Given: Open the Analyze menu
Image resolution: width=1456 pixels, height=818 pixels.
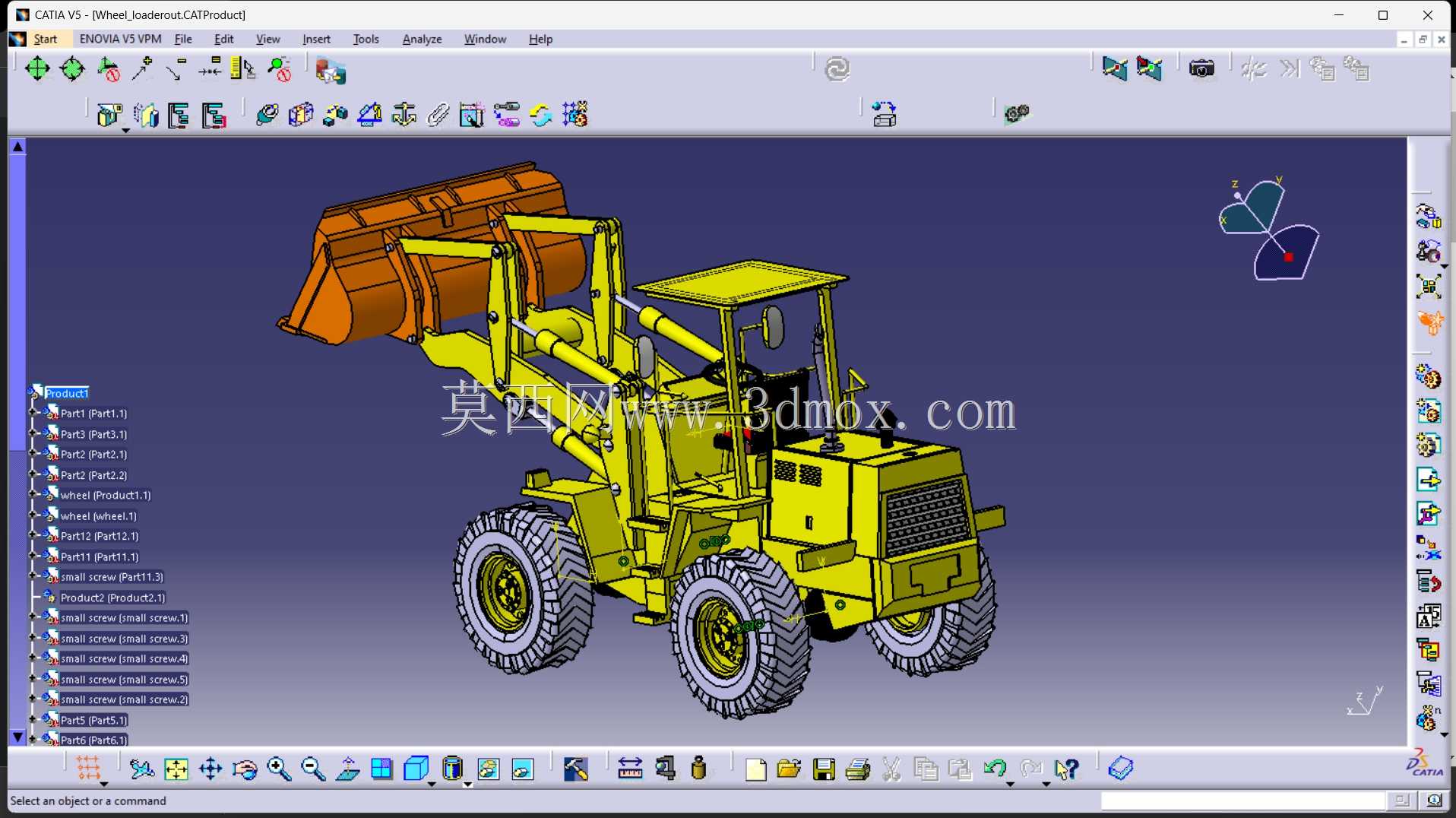Looking at the screenshot, I should click(422, 39).
